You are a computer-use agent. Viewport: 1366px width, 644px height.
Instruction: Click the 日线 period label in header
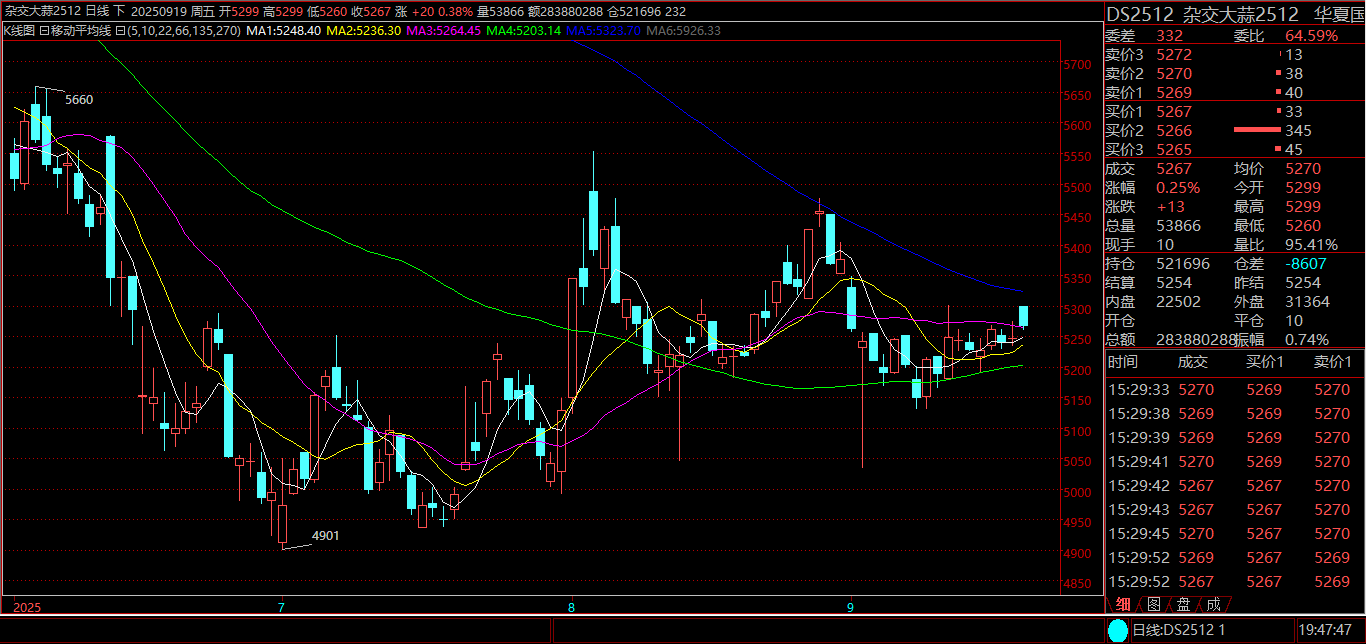click(x=98, y=11)
